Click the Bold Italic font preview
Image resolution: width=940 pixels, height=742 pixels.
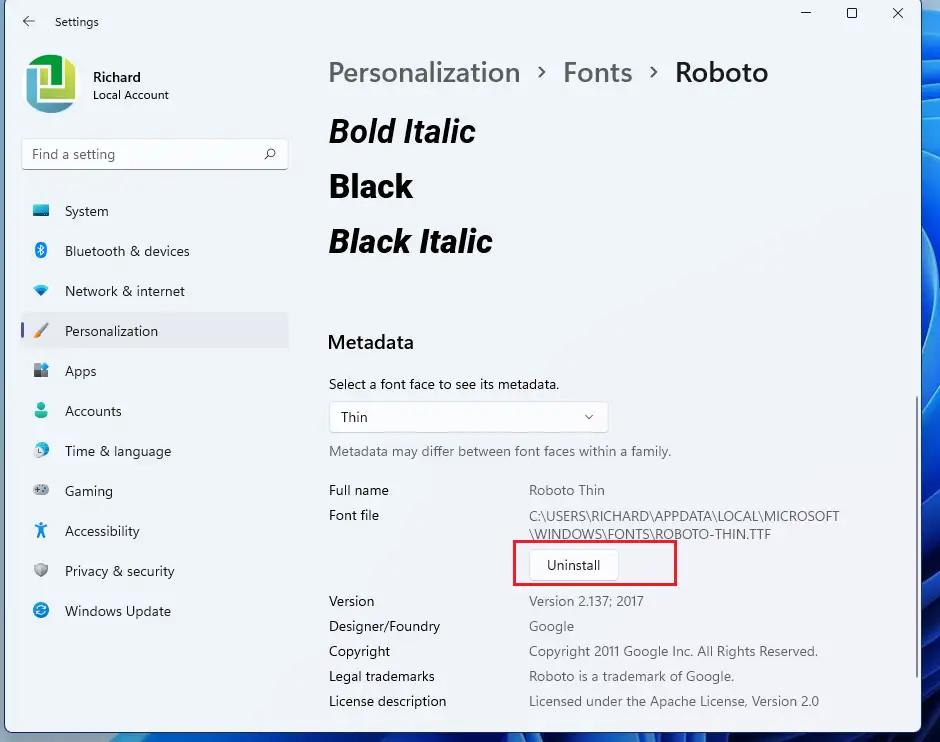(x=402, y=131)
